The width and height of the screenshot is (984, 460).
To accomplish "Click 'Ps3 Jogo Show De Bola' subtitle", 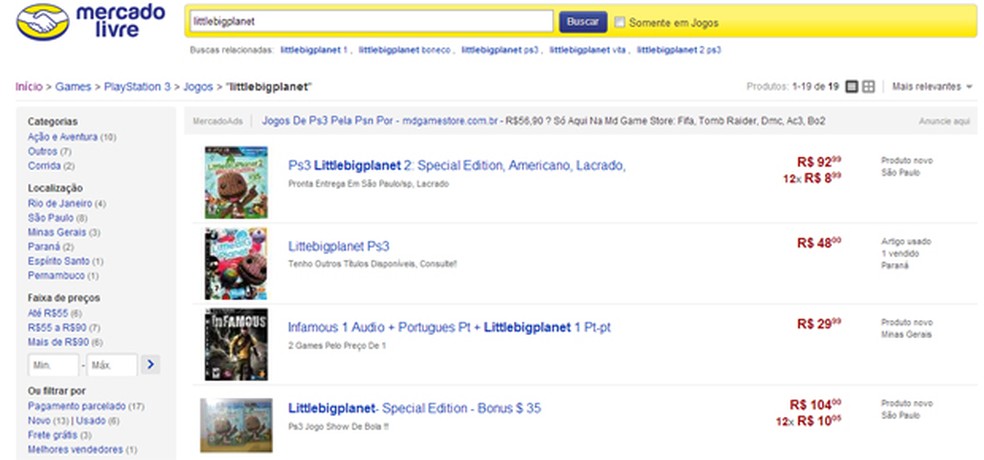I will point(338,427).
